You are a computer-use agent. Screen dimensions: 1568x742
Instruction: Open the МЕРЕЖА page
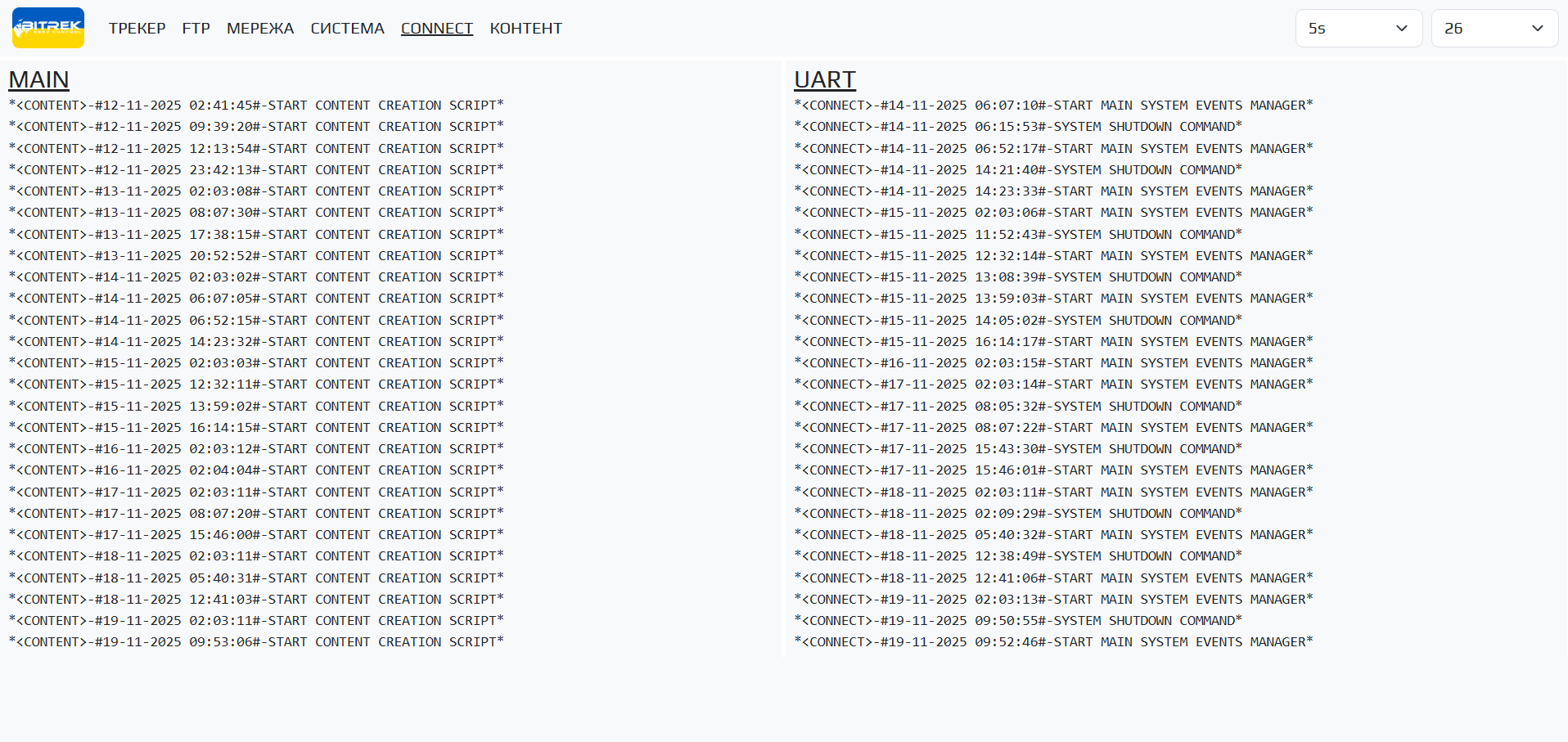tap(260, 29)
